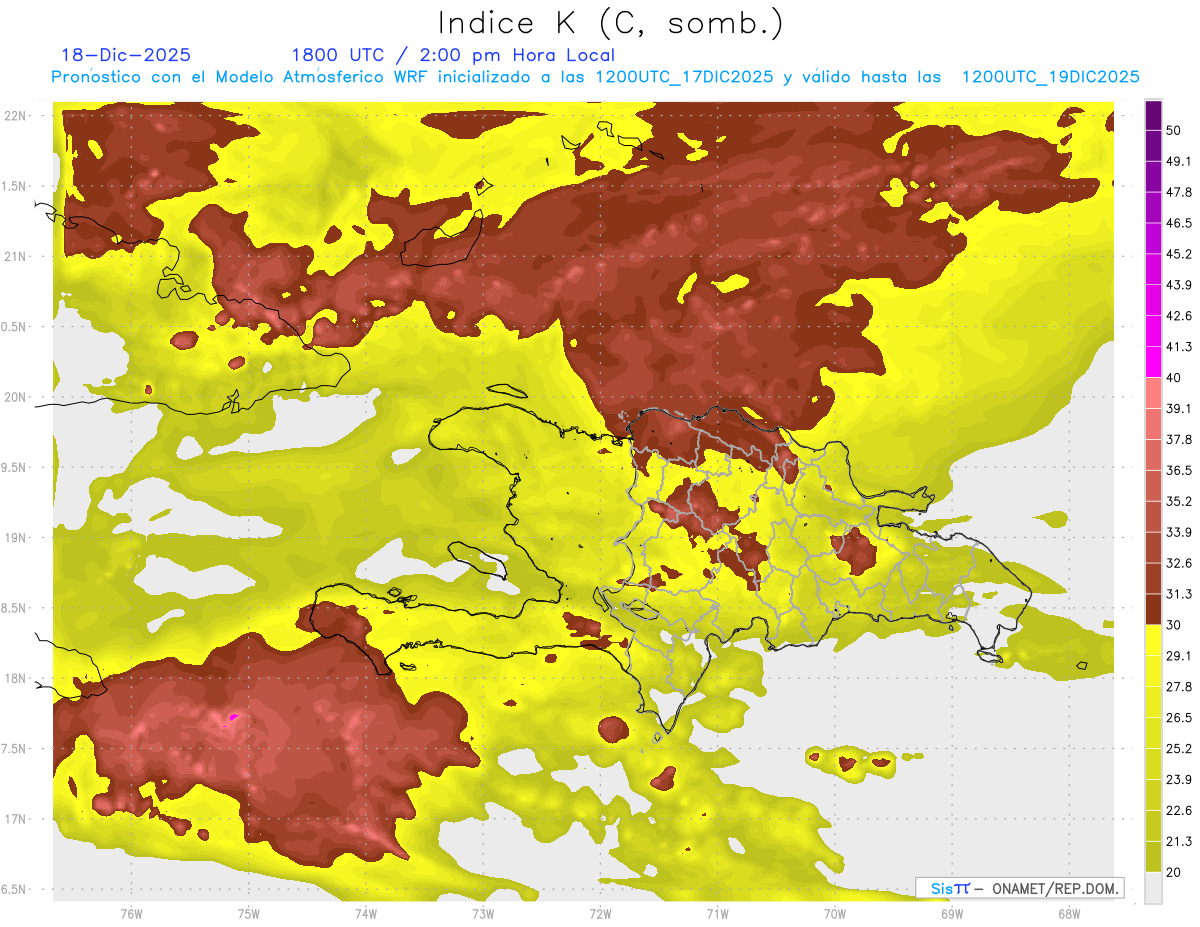This screenshot has height=927, width=1200.
Task: Click the legend value '33.9'
Action: point(1177,532)
